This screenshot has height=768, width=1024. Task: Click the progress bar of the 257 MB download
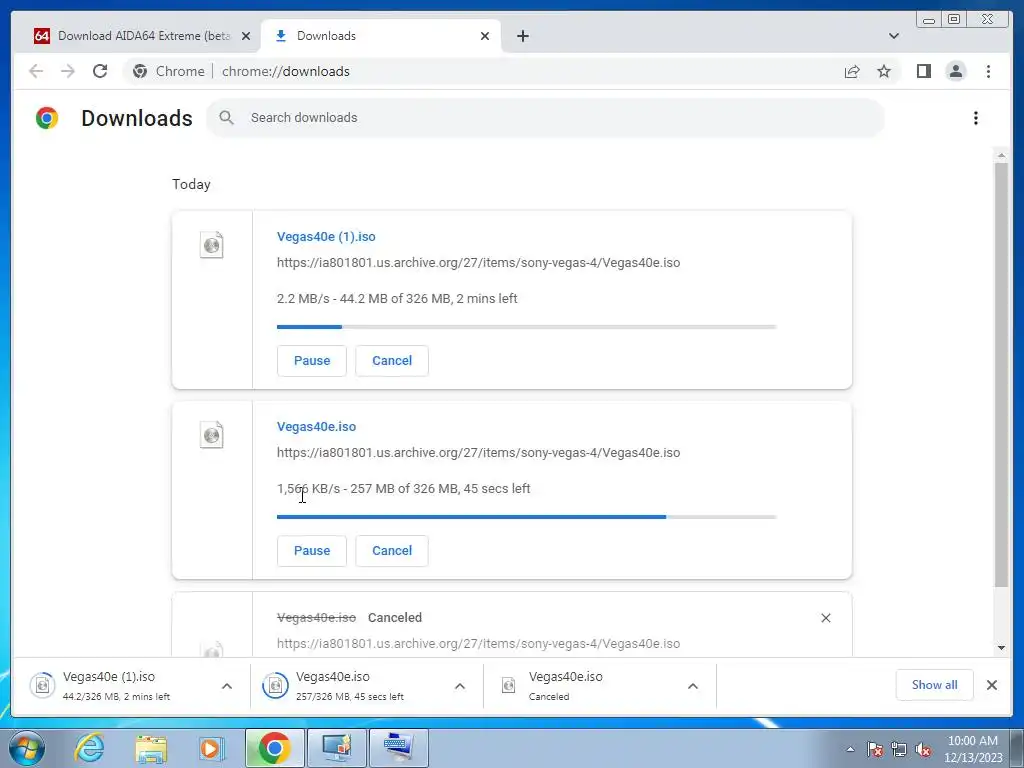tap(526, 517)
